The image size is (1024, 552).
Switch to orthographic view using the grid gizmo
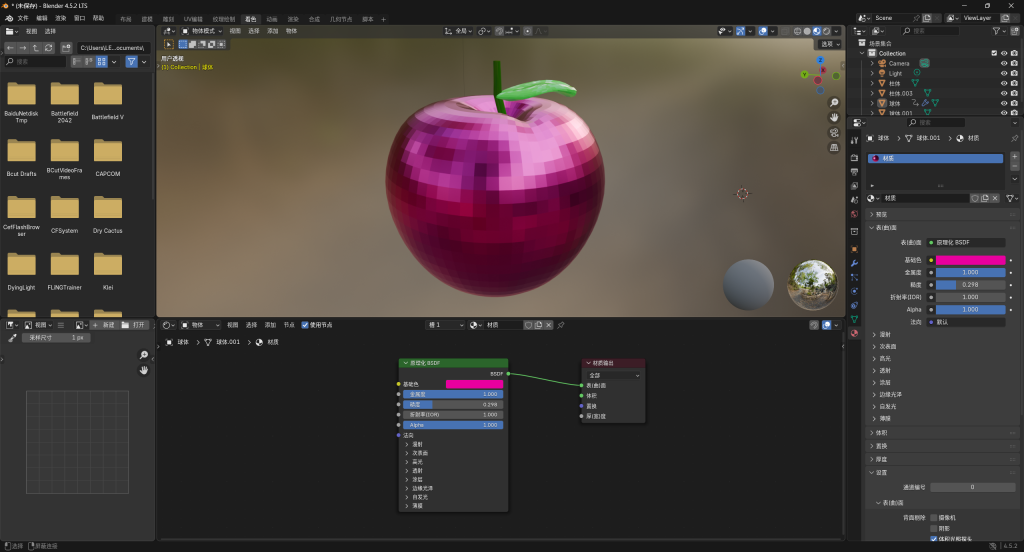pyautogui.click(x=834, y=148)
